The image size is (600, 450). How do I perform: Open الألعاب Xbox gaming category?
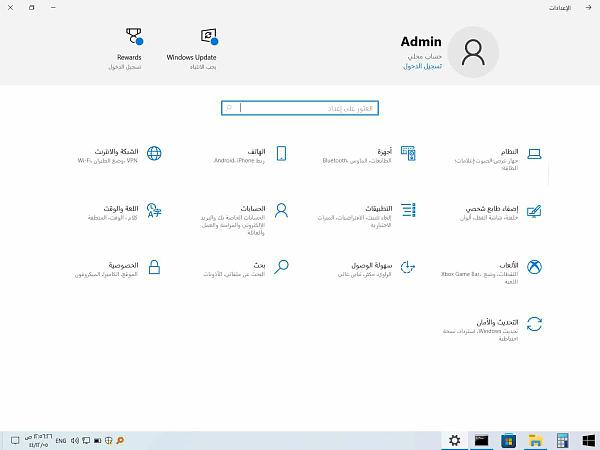pyautogui.click(x=492, y=272)
